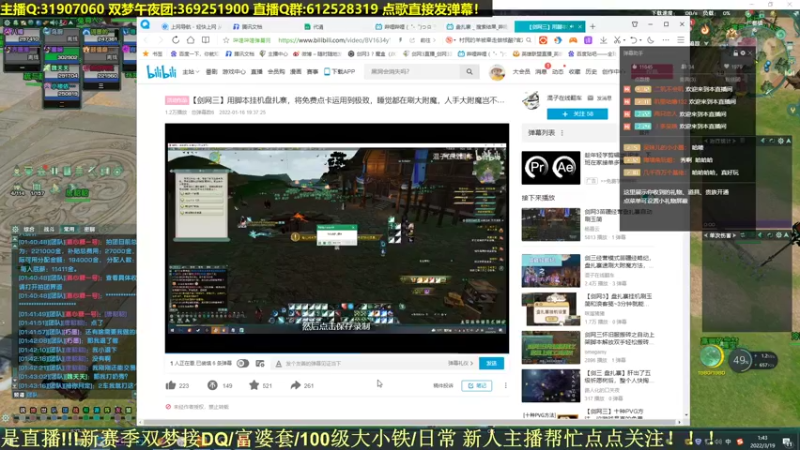This screenshot has height=450, width=800.
Task: Click the browser home icon
Action: click(x=190, y=40)
